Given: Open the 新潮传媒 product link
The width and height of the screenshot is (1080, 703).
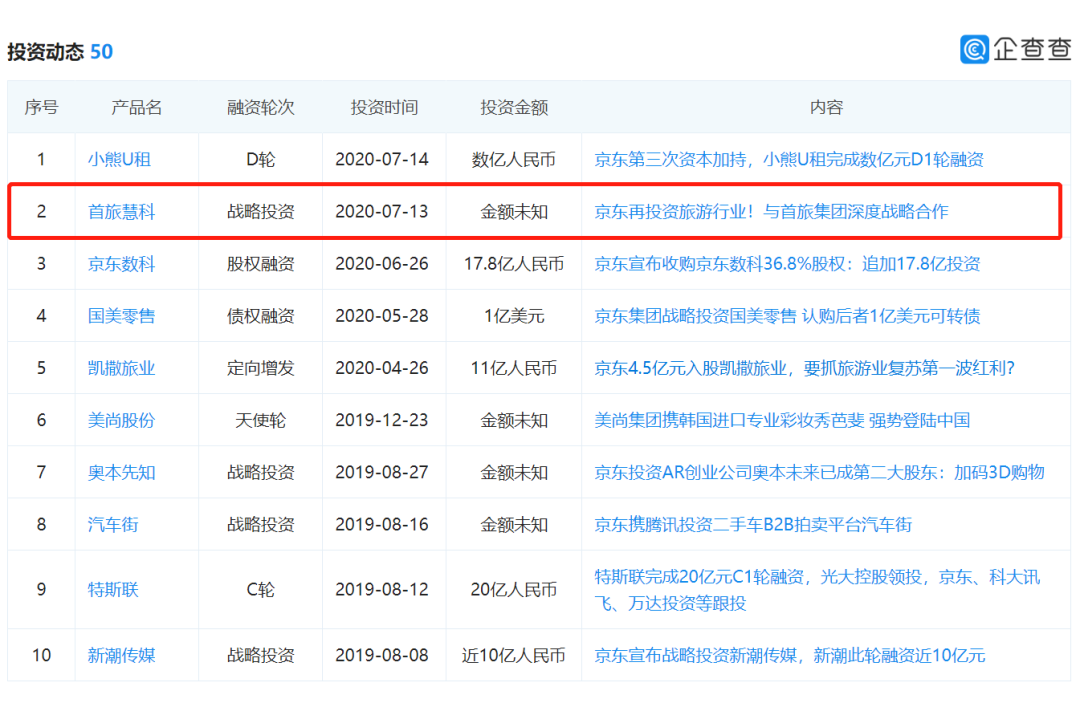Looking at the screenshot, I should (121, 655).
